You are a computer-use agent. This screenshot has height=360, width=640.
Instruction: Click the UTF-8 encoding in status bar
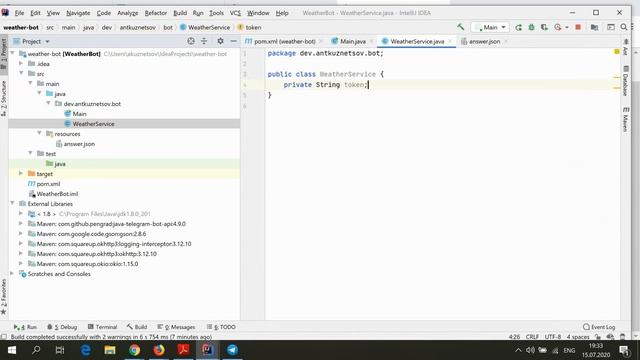[x=553, y=337]
